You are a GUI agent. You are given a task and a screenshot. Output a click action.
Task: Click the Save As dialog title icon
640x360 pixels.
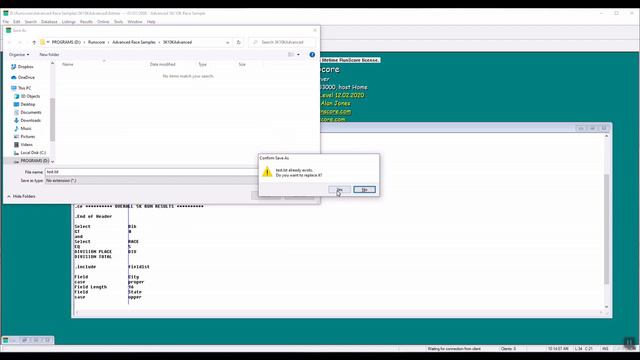click(8, 30)
